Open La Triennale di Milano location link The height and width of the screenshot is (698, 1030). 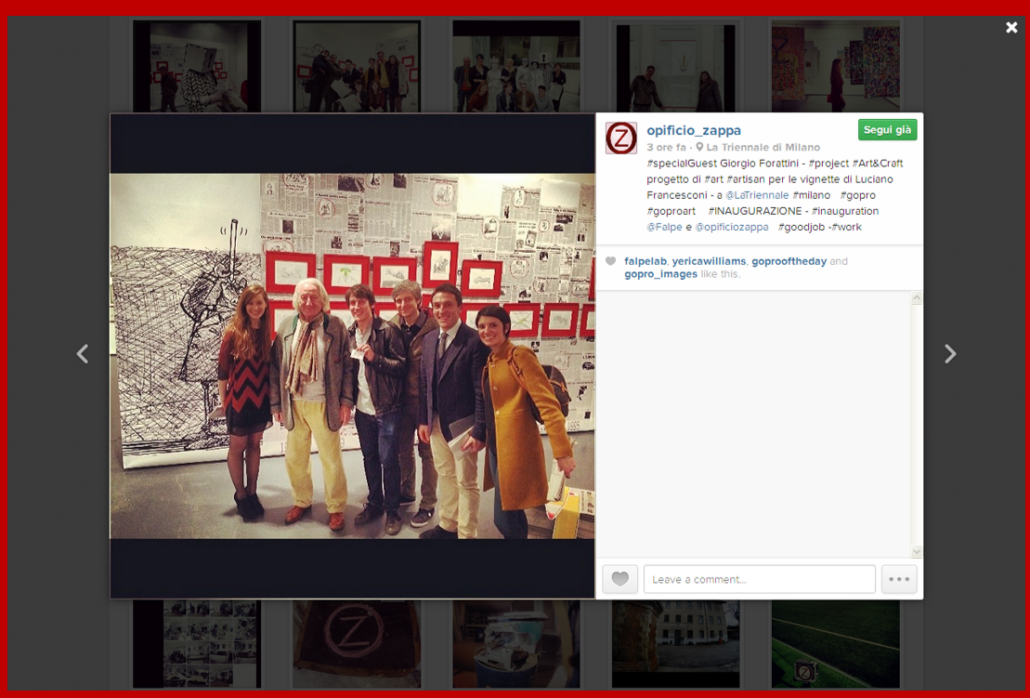point(763,147)
